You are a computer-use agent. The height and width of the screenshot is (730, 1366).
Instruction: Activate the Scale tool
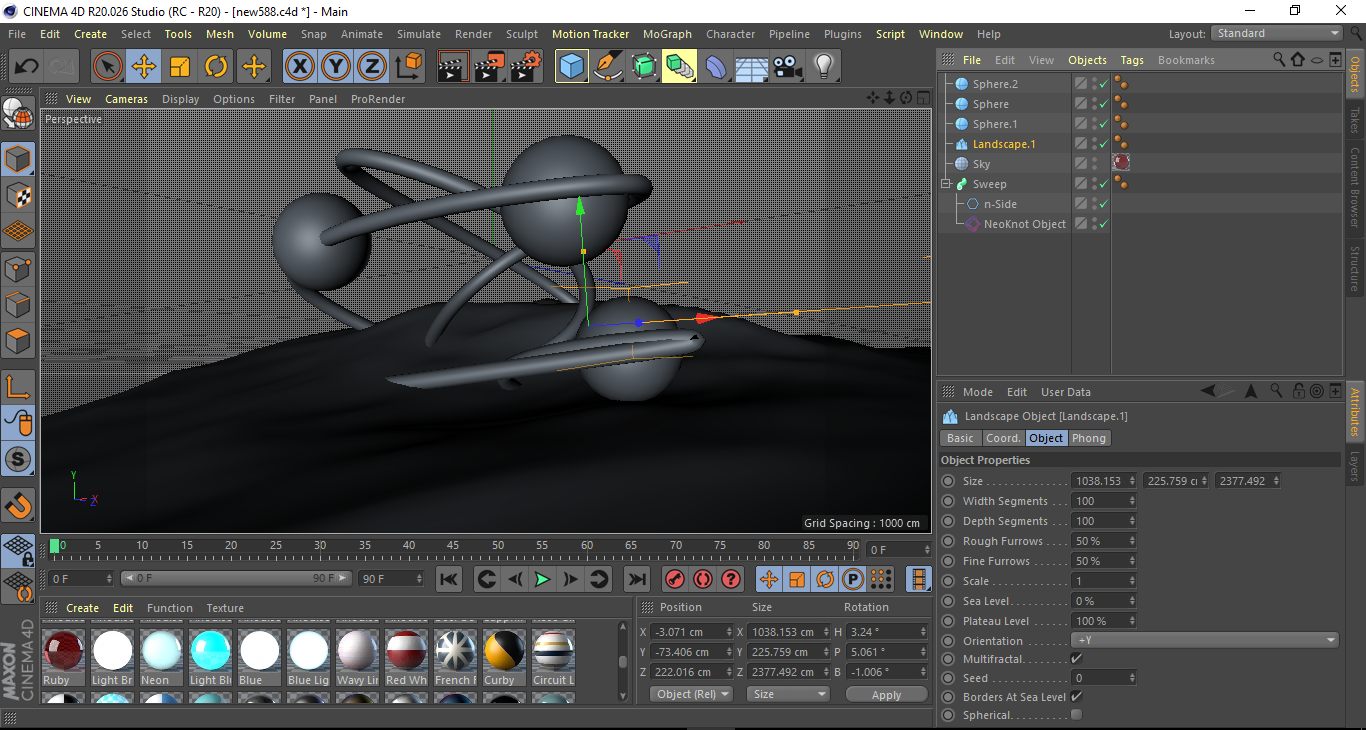coord(180,67)
